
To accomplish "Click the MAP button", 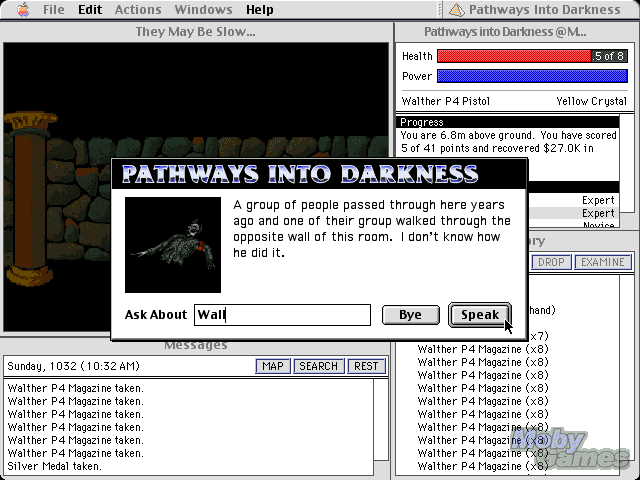I will pos(273,366).
